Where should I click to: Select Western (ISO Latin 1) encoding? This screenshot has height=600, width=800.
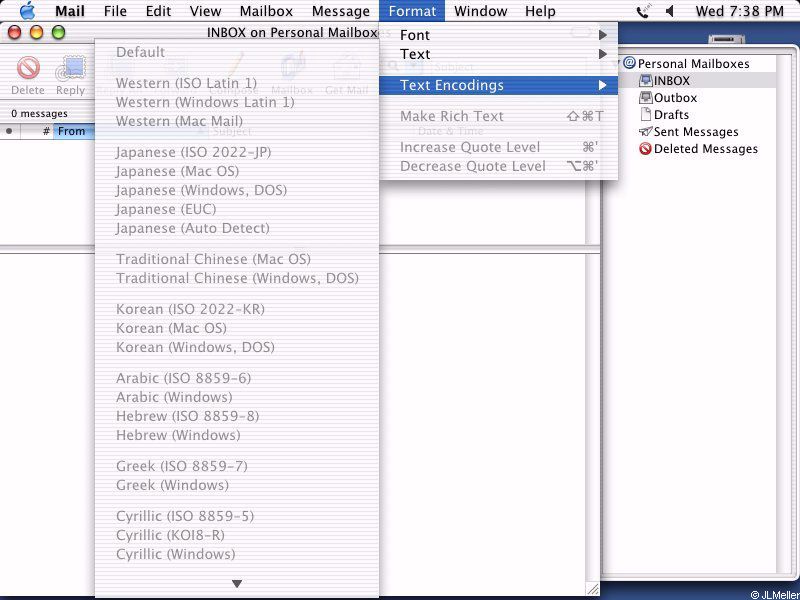[x=237, y=83]
